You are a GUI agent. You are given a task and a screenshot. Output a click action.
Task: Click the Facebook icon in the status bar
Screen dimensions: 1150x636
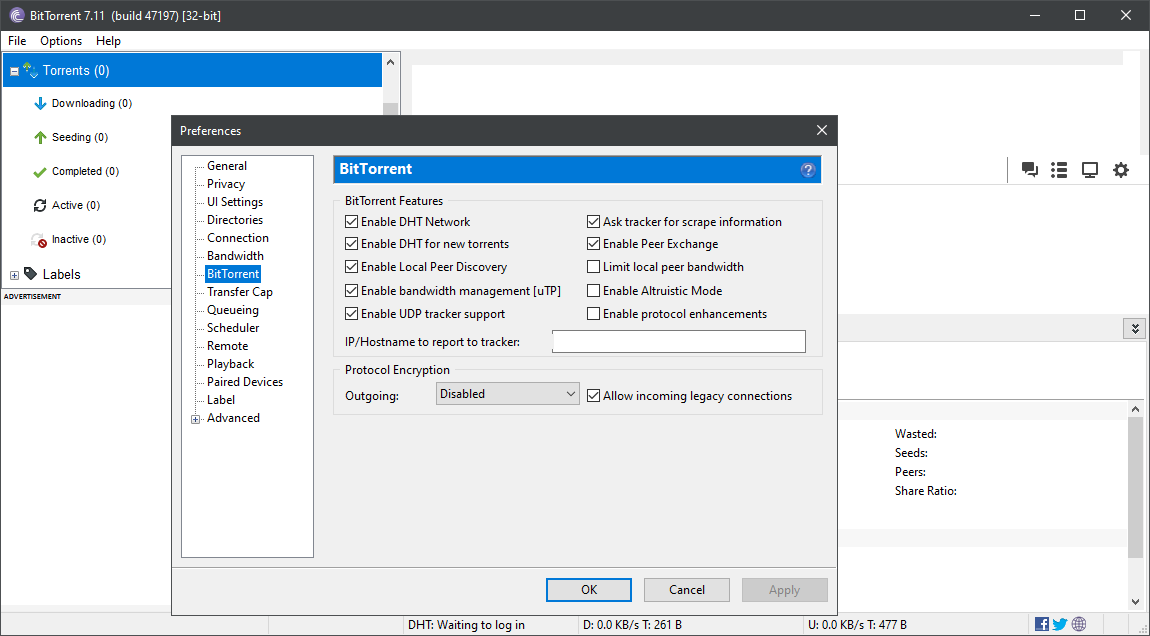[1041, 623]
